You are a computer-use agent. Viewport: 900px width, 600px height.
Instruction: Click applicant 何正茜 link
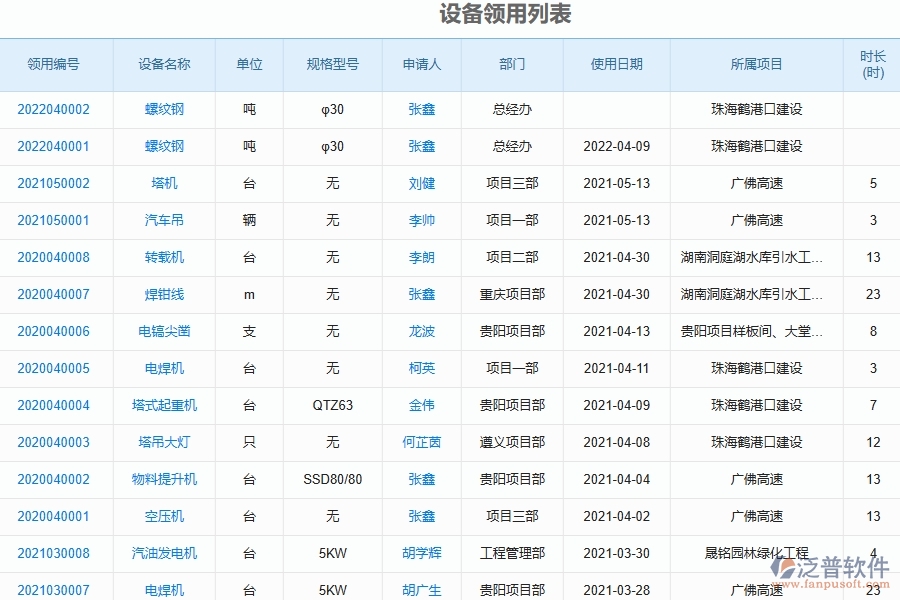pyautogui.click(x=420, y=442)
